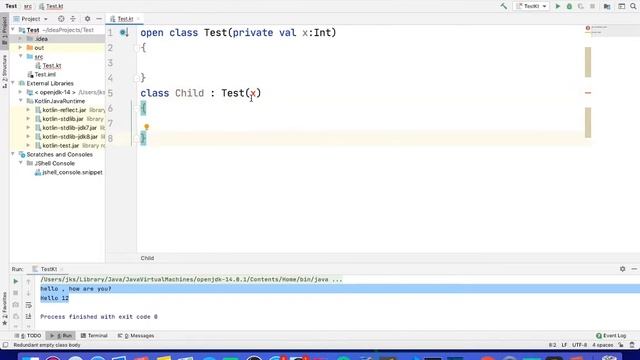Click the Child breadcrumb below the editor
This screenshot has height=360, width=640.
[x=147, y=258]
